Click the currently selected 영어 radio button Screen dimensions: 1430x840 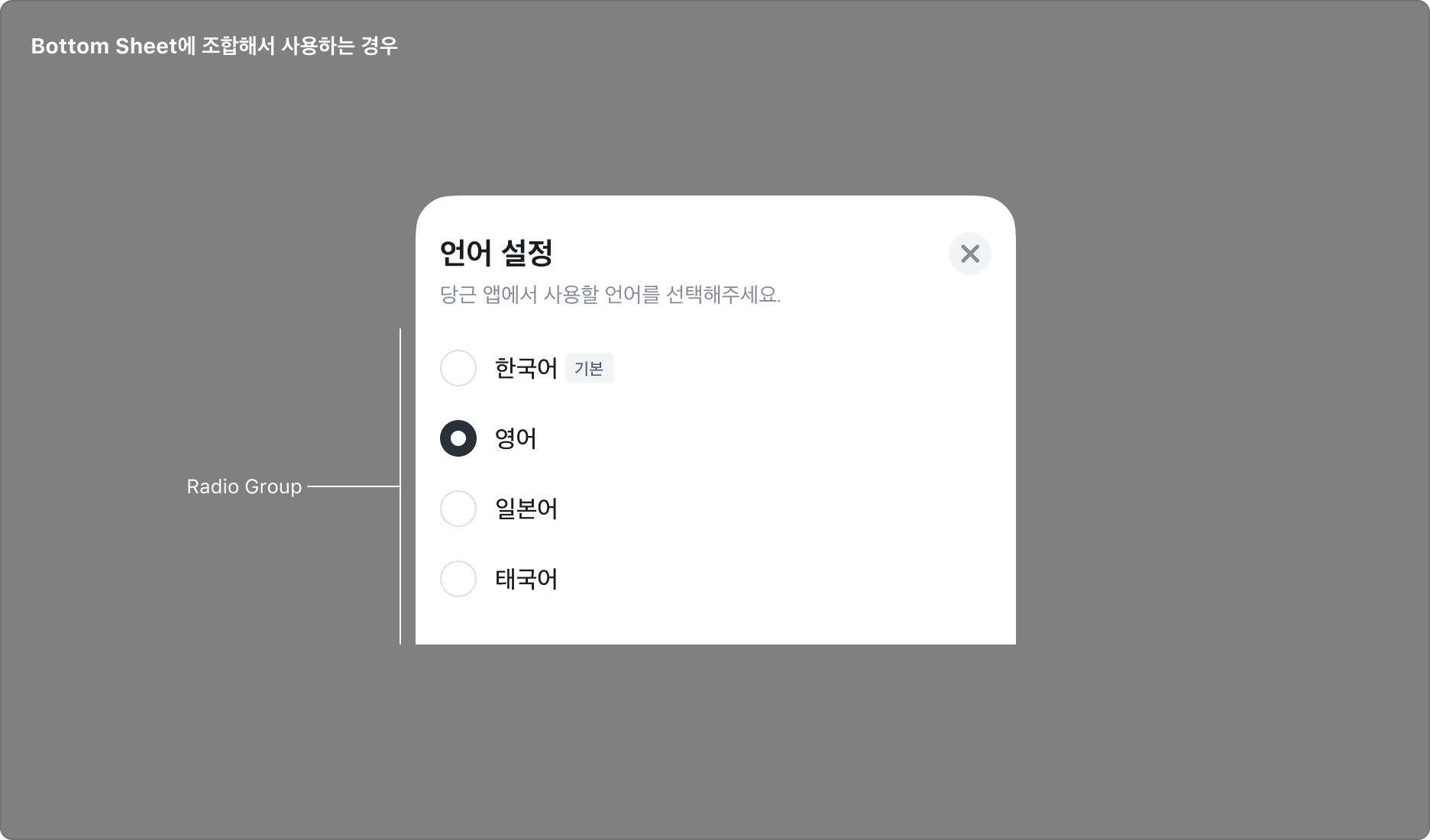[458, 439]
